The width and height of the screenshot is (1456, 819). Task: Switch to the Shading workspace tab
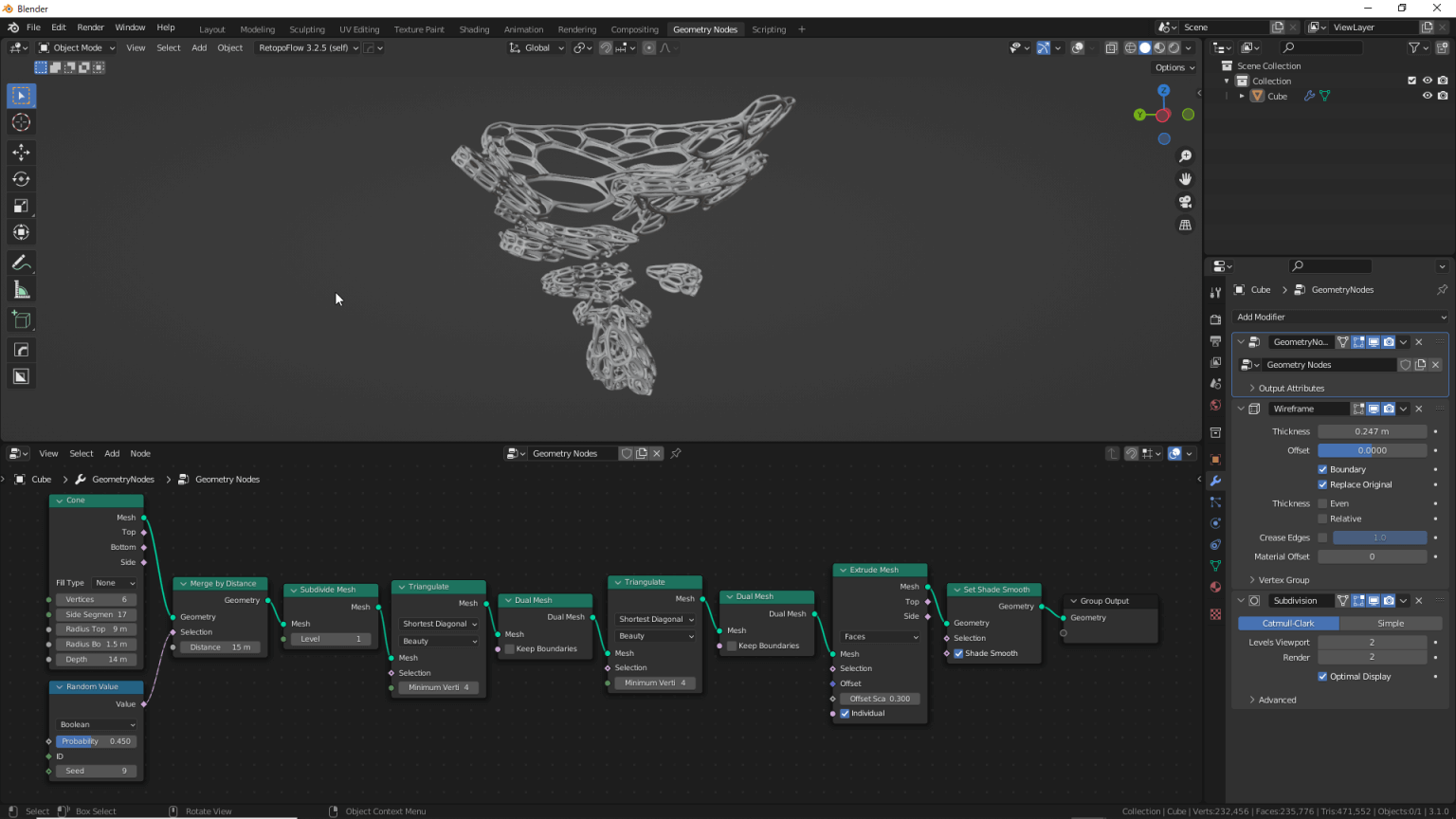[474, 28]
